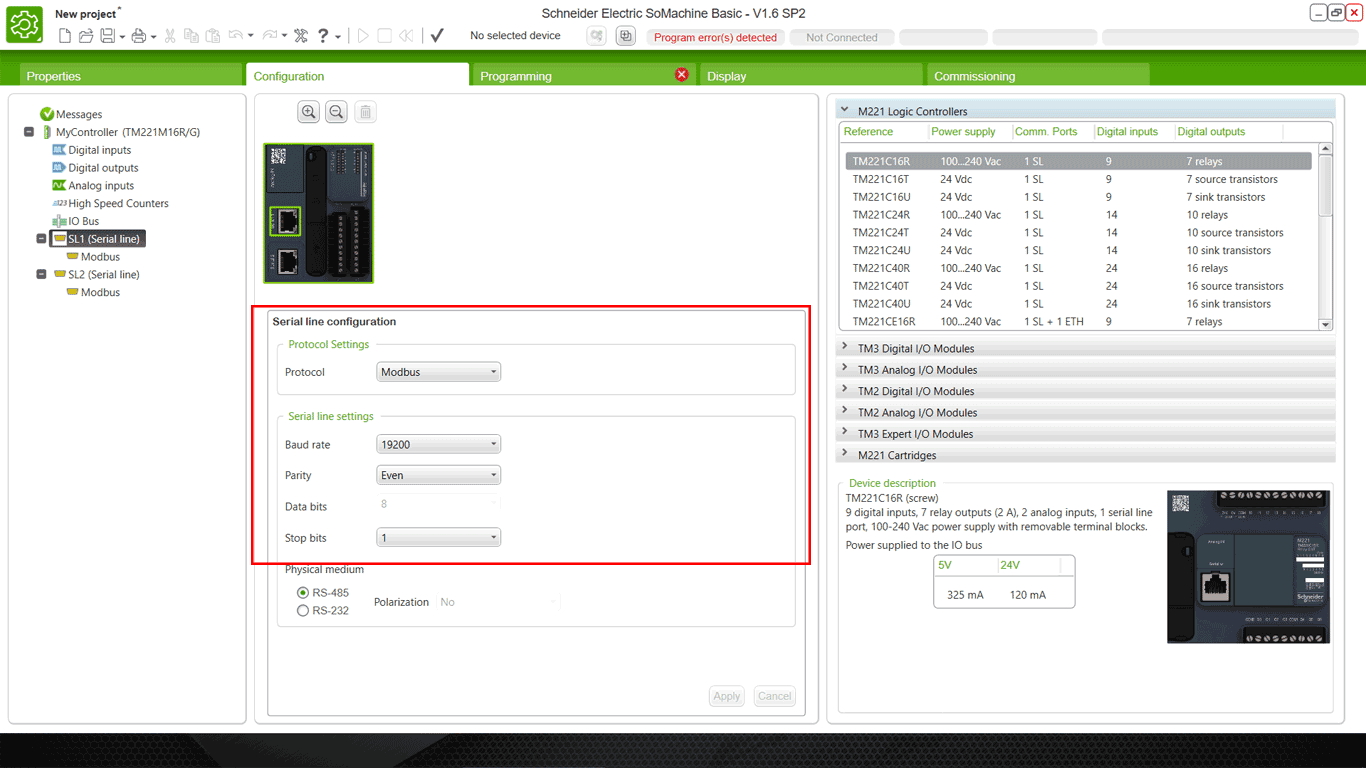Click the device description controller image
The image size is (1366, 768).
pos(1248,566)
